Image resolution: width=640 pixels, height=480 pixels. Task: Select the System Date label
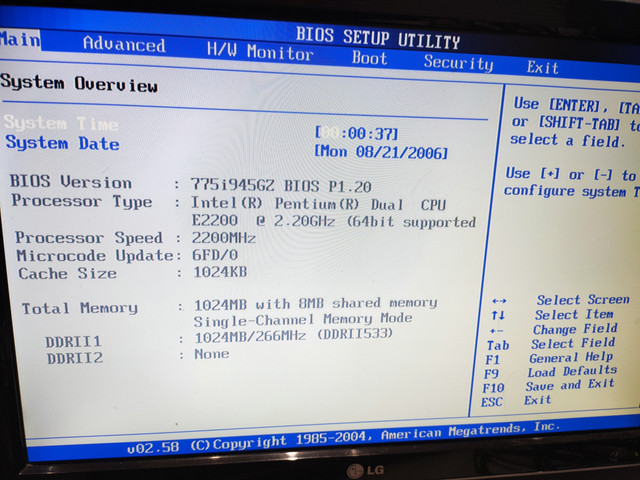click(62, 143)
